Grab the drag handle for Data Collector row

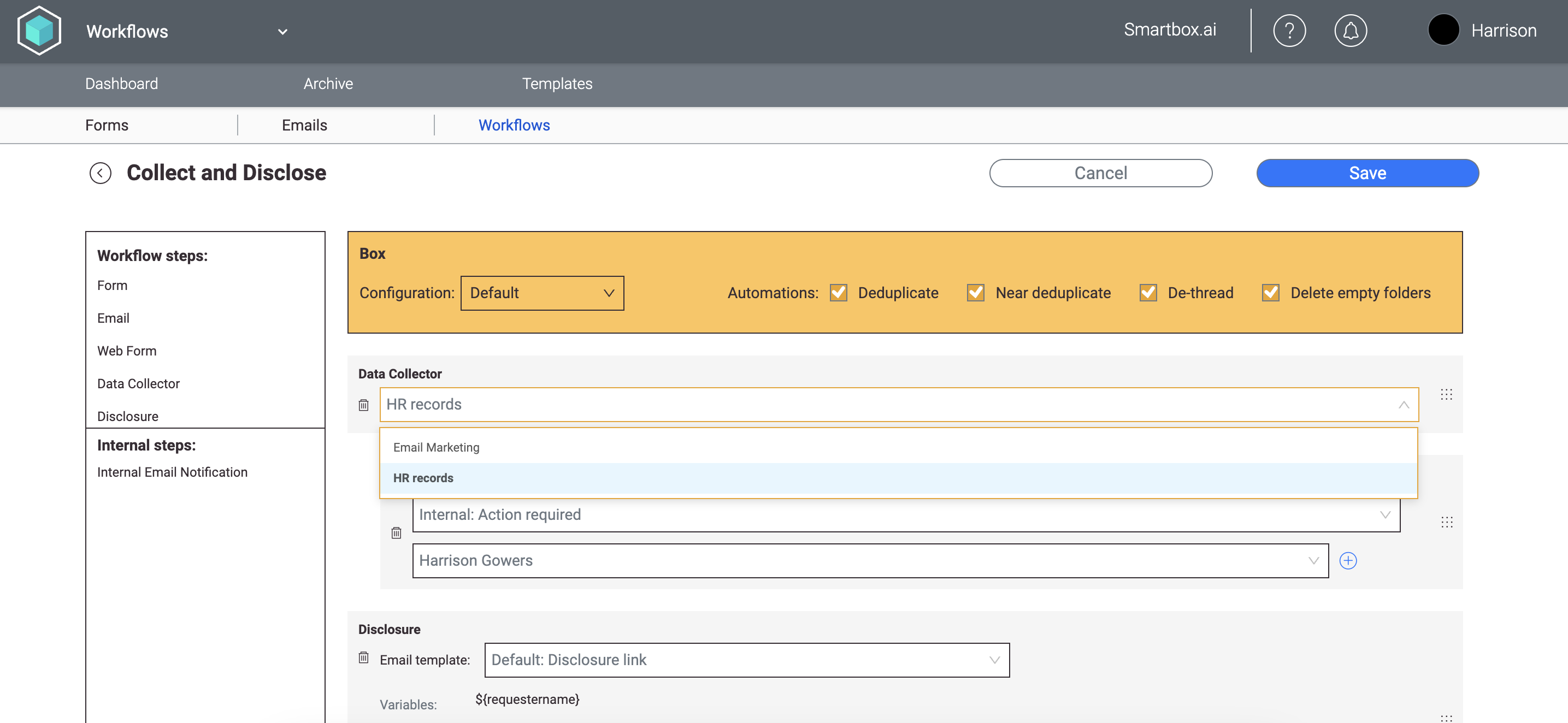pyautogui.click(x=1446, y=395)
